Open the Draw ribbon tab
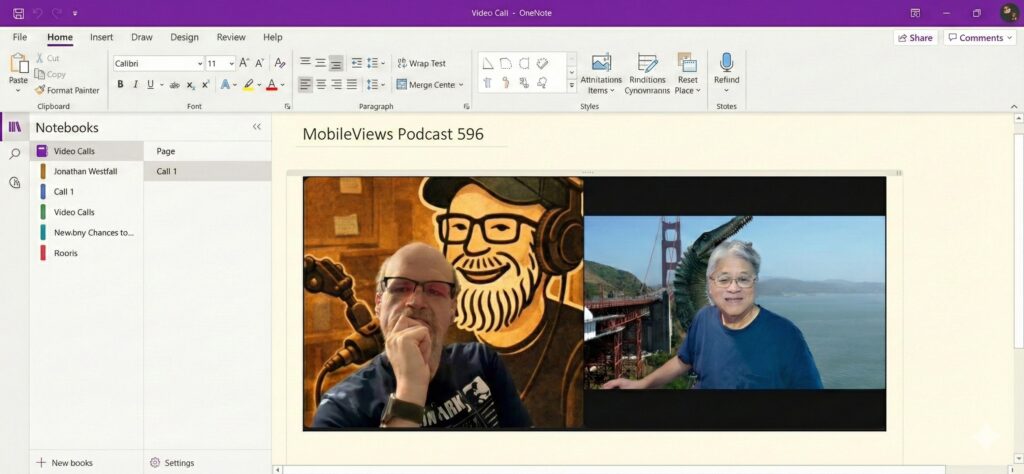Image resolution: width=1024 pixels, height=474 pixels. click(x=142, y=37)
